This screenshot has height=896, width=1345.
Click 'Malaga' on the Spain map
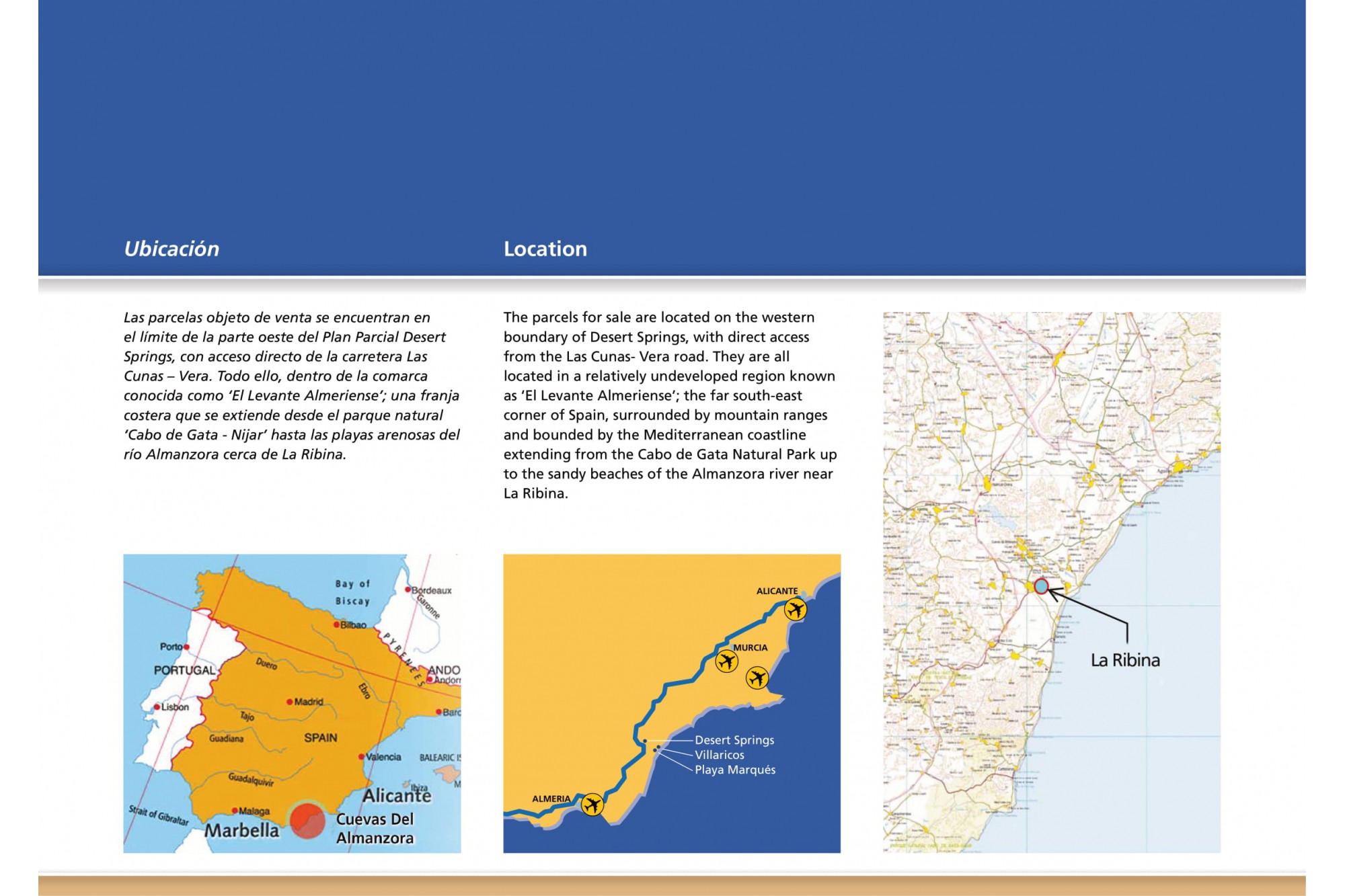point(254,811)
